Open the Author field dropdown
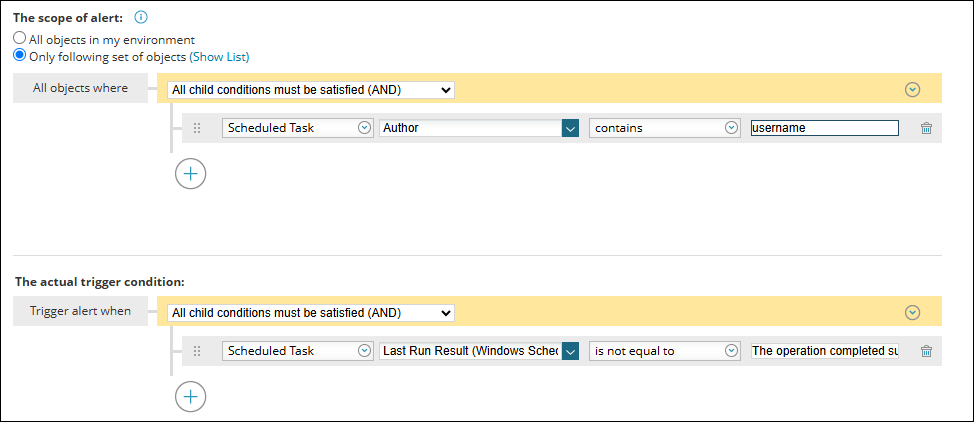Screen dimensions: 974x422 tap(570, 128)
